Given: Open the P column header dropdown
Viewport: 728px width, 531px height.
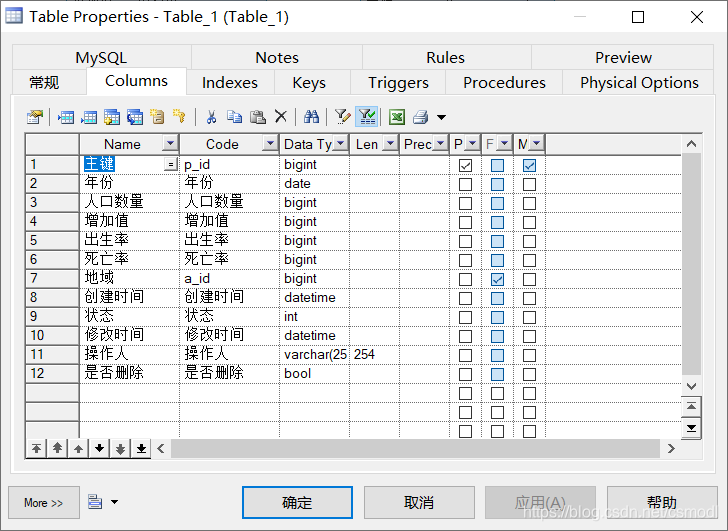Looking at the screenshot, I should (472, 143).
